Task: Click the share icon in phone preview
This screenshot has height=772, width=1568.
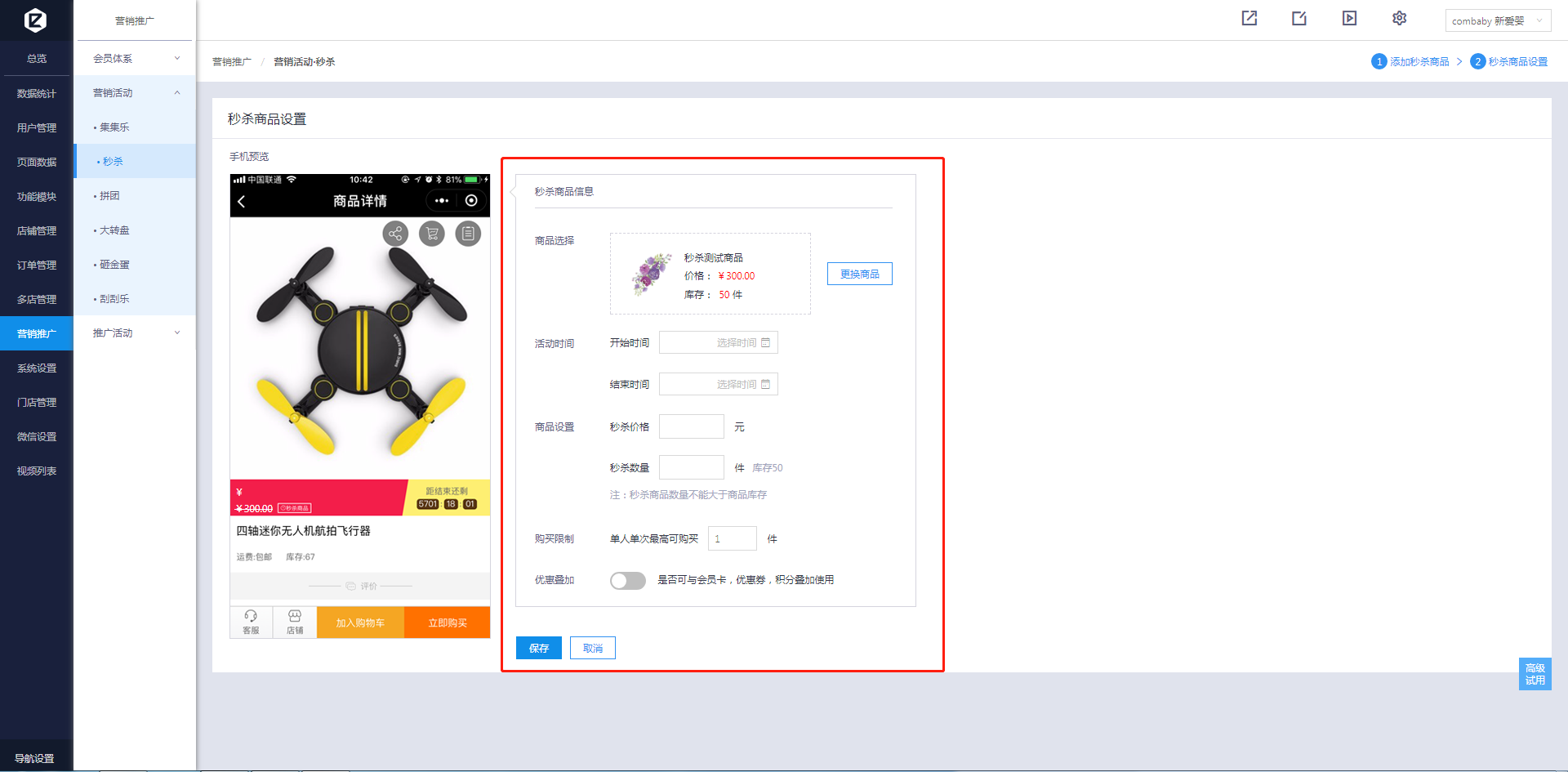Action: click(395, 234)
